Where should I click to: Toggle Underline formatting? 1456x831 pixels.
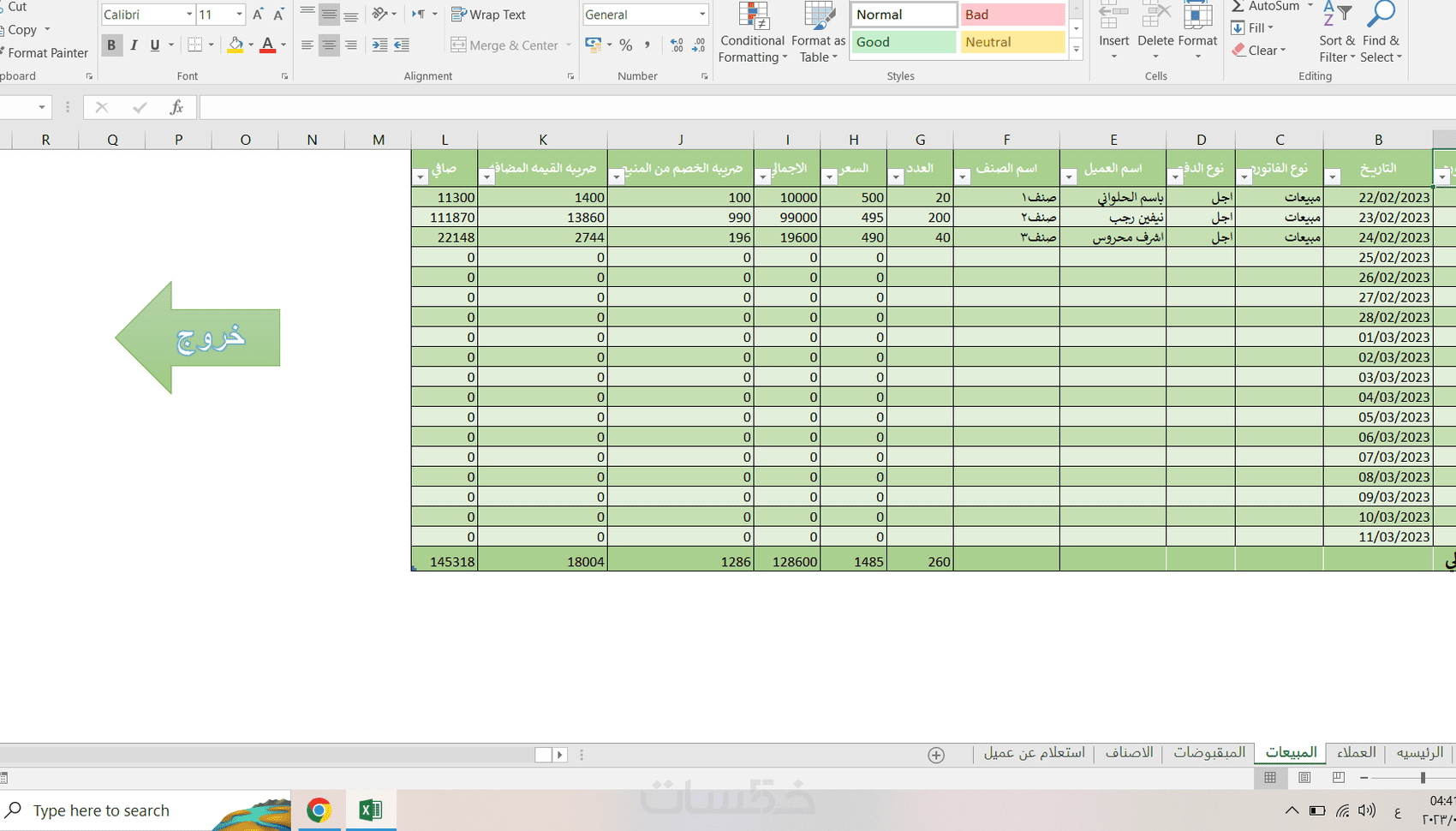click(155, 45)
